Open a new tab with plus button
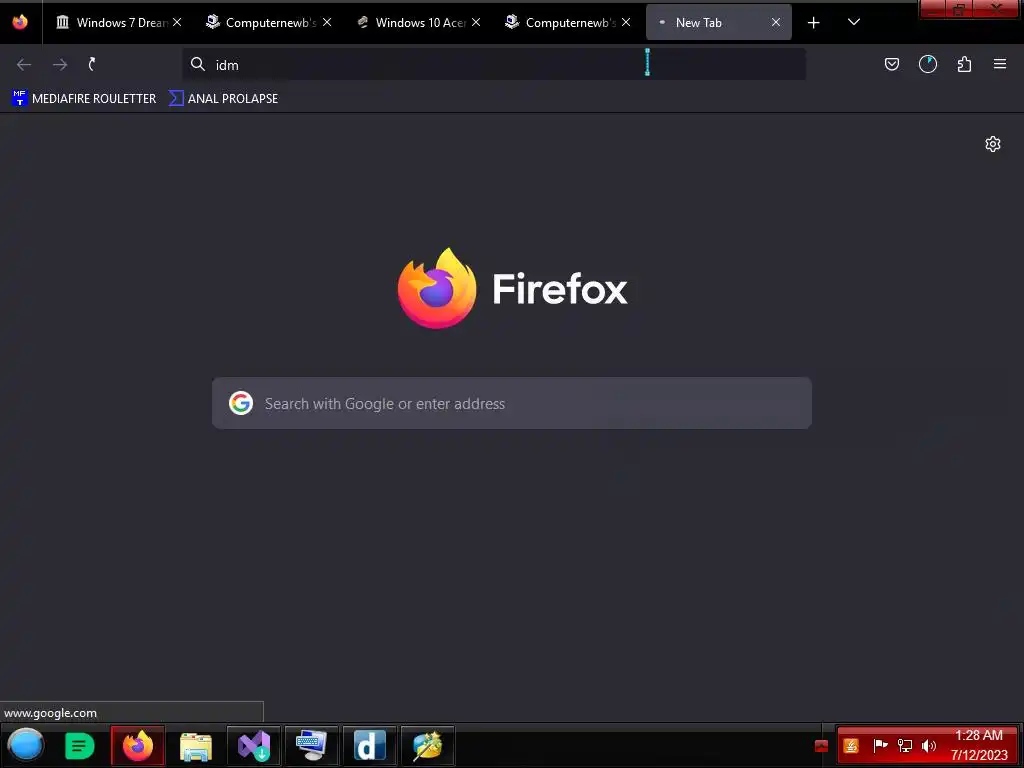 pyautogui.click(x=814, y=23)
